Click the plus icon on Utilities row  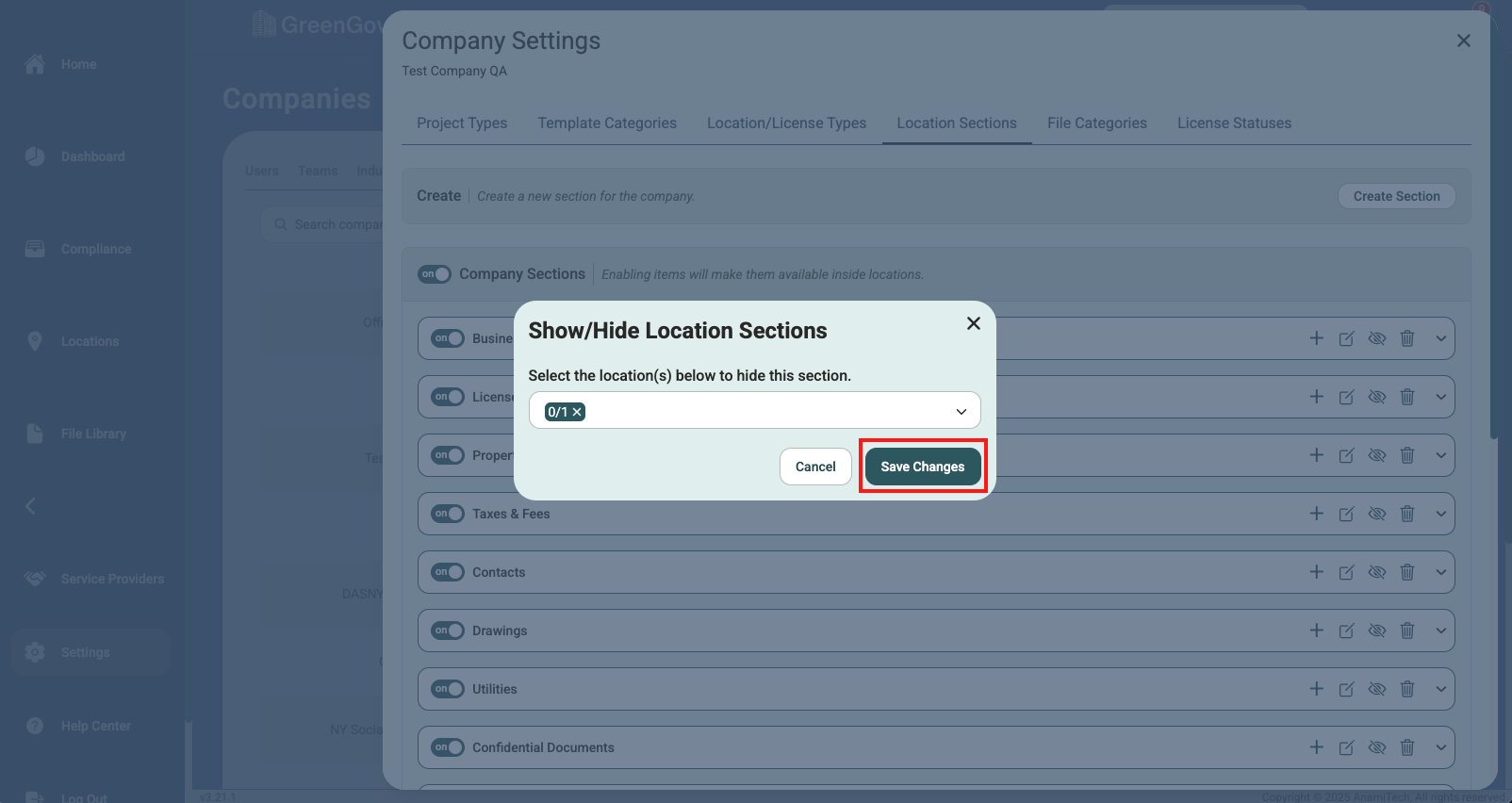1317,689
